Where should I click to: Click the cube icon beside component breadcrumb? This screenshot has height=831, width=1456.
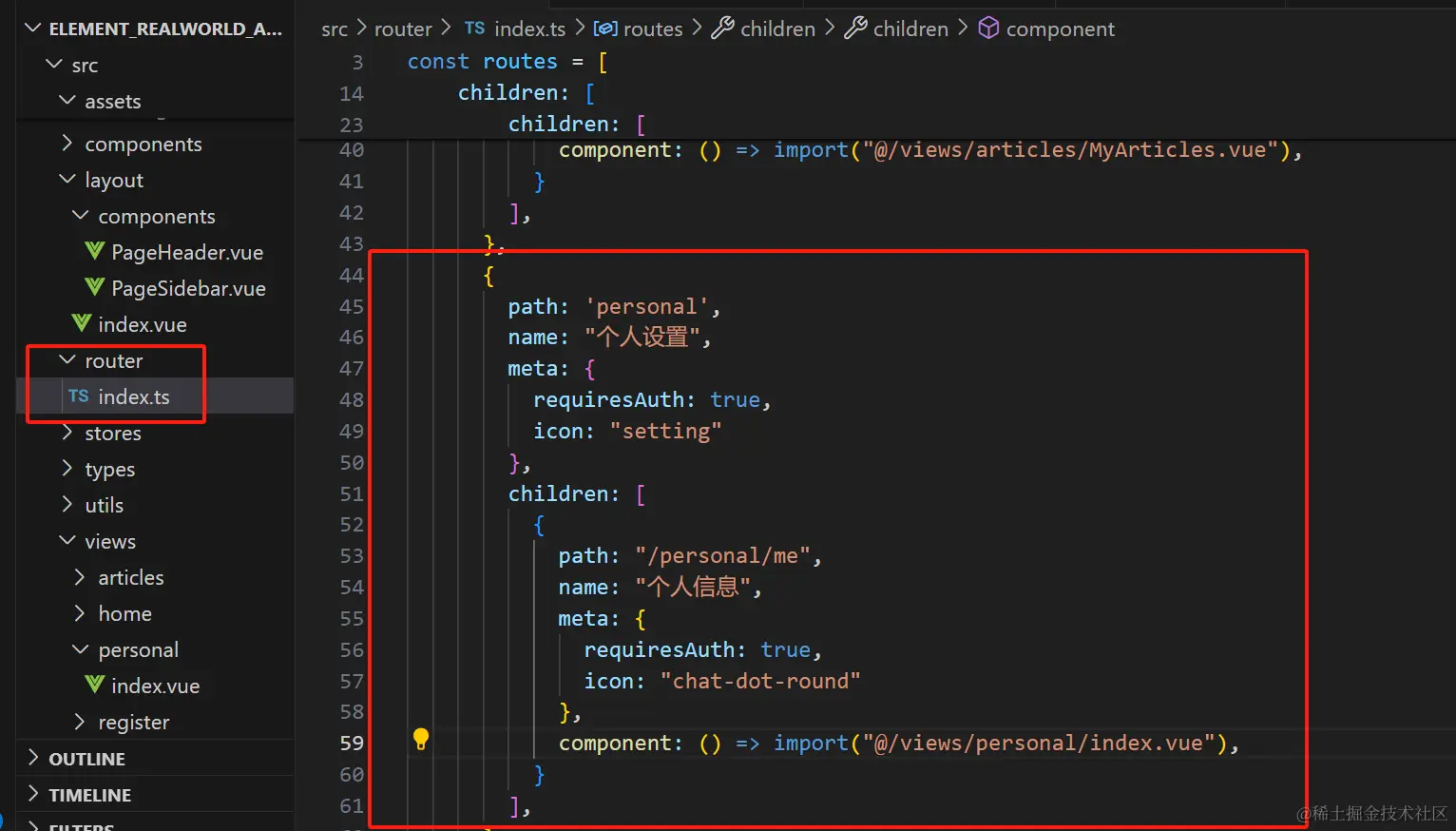pyautogui.click(x=988, y=29)
